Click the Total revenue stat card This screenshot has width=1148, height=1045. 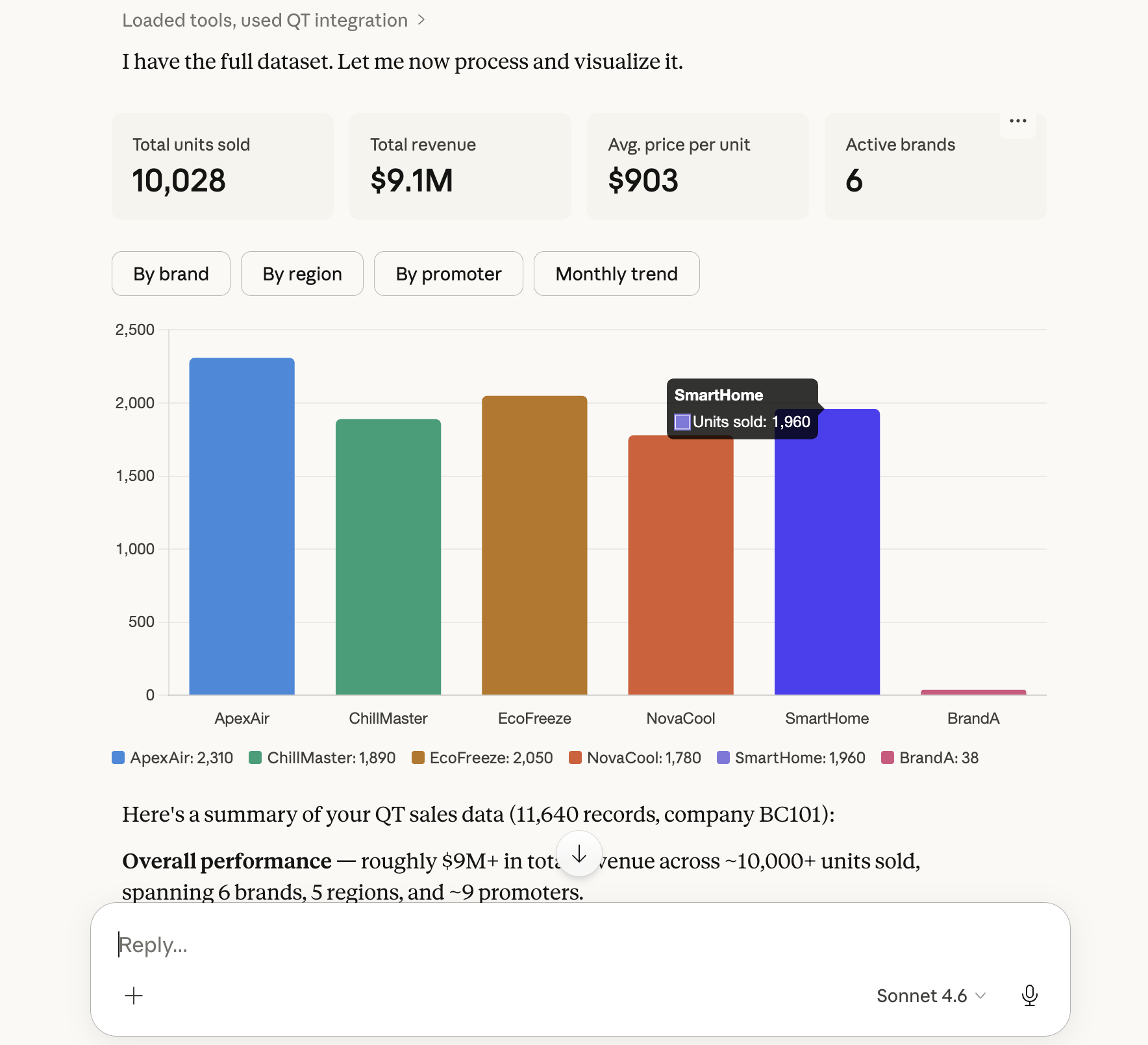click(x=460, y=166)
